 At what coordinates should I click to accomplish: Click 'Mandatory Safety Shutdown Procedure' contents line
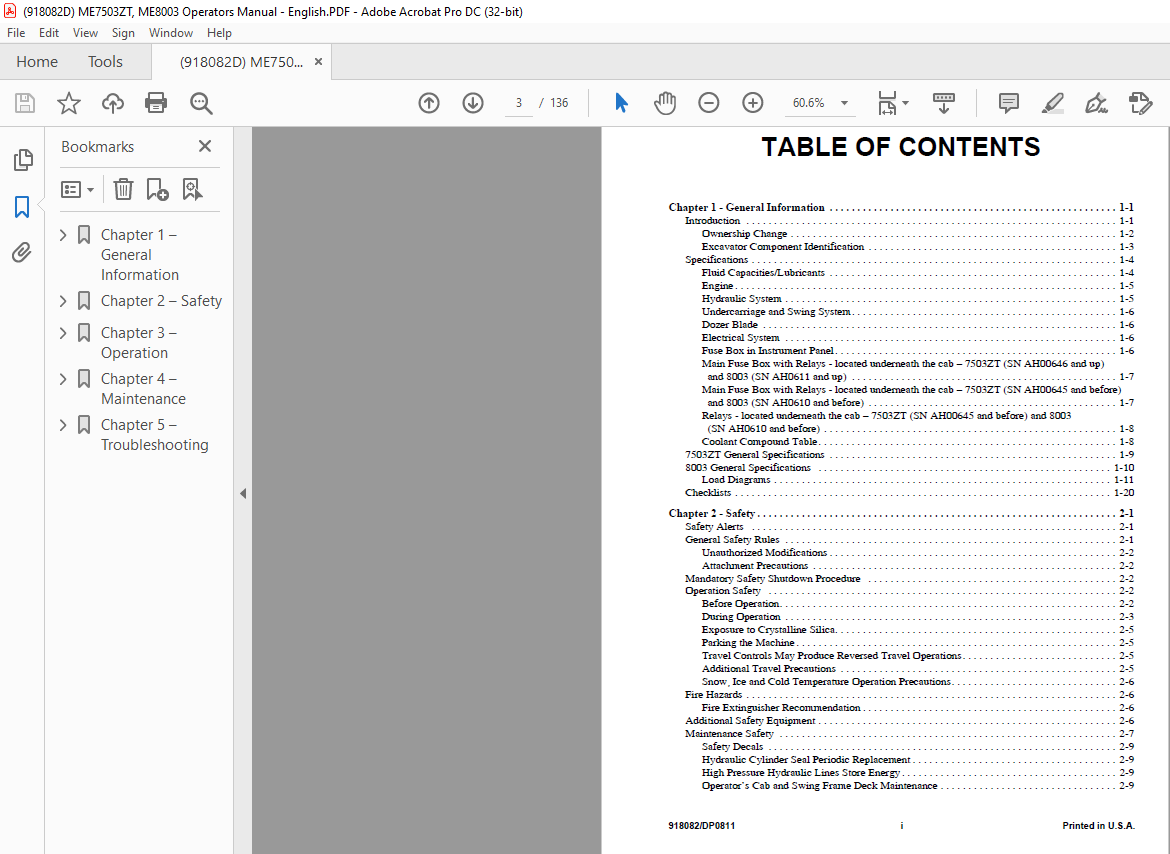909,578
